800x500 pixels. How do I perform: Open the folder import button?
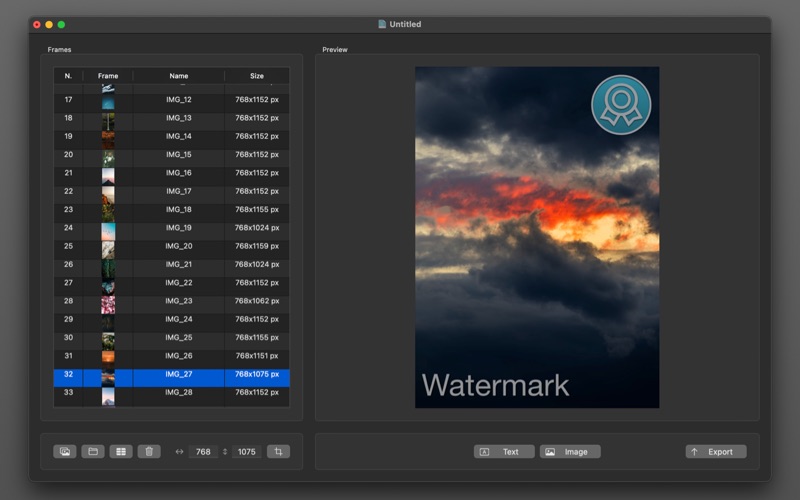(93, 452)
